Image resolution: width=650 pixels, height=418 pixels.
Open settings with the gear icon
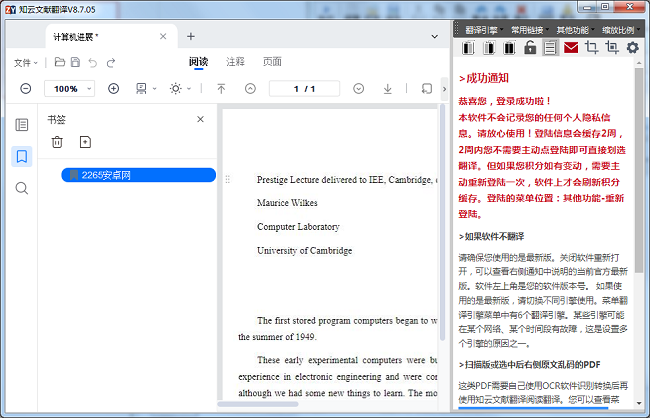(x=632, y=47)
